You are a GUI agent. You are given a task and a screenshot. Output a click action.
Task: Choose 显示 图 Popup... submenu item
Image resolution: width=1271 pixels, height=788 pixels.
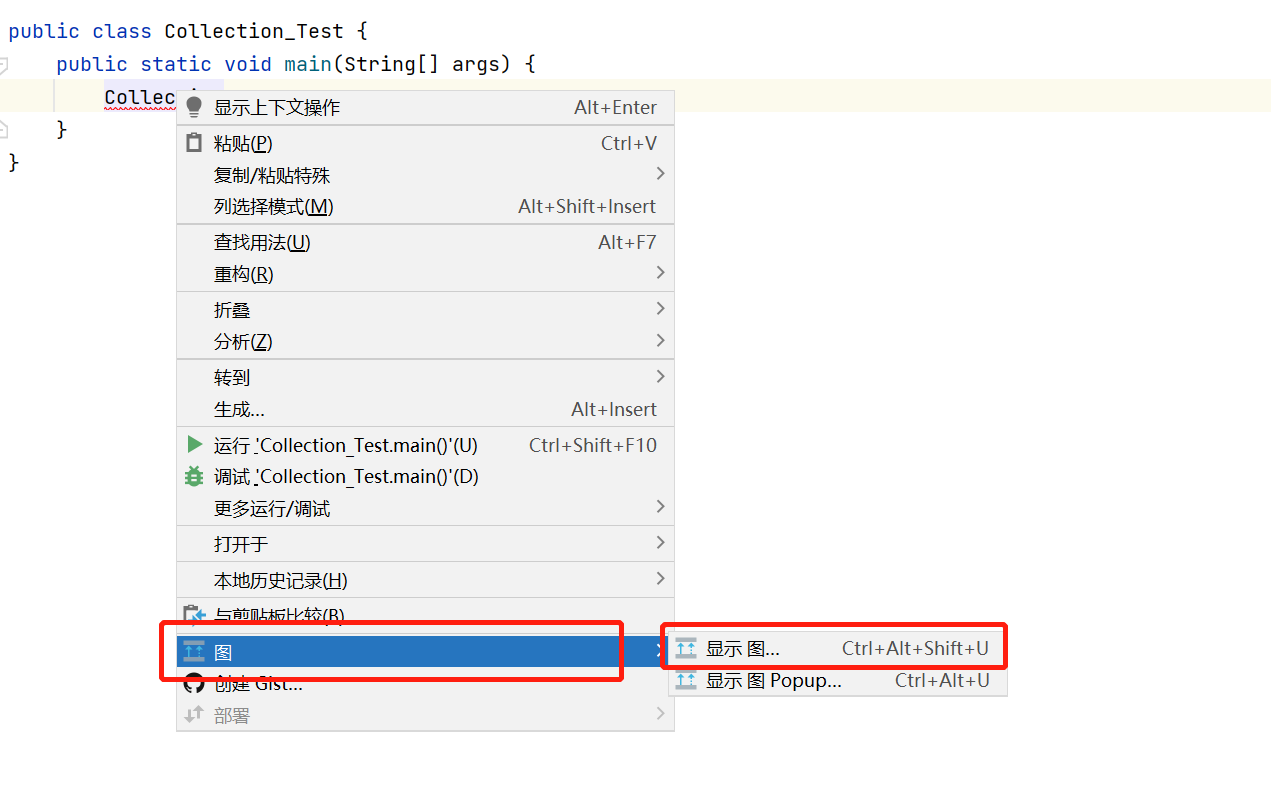[838, 681]
